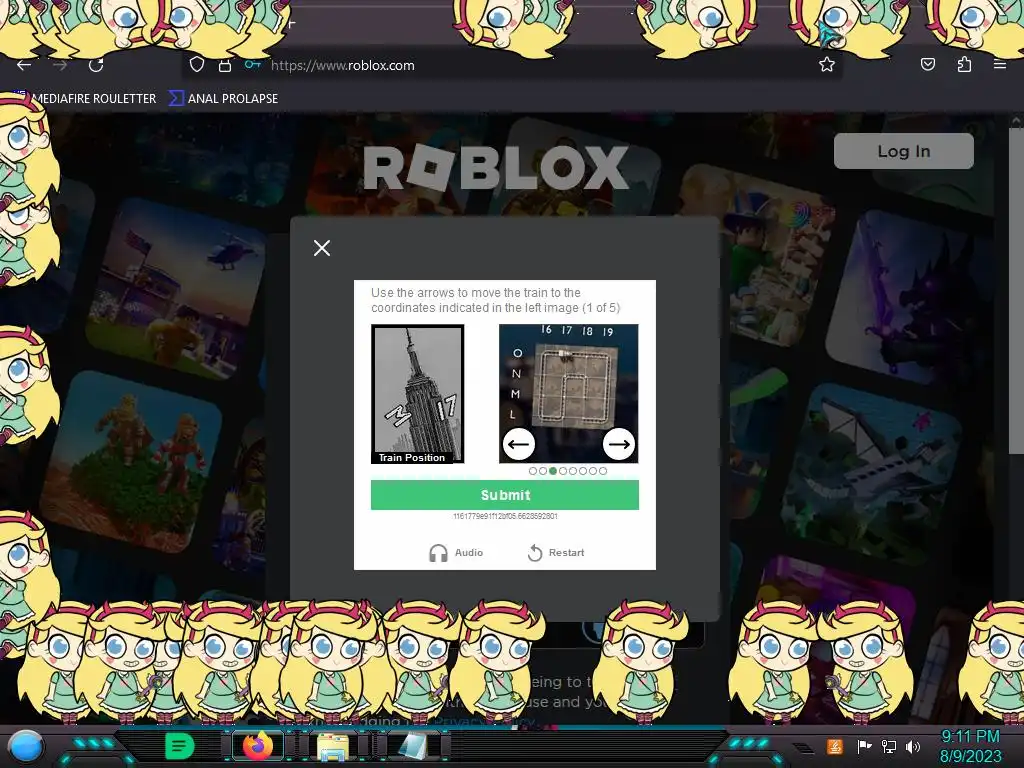Bookmark this page with the star icon

[x=827, y=65]
